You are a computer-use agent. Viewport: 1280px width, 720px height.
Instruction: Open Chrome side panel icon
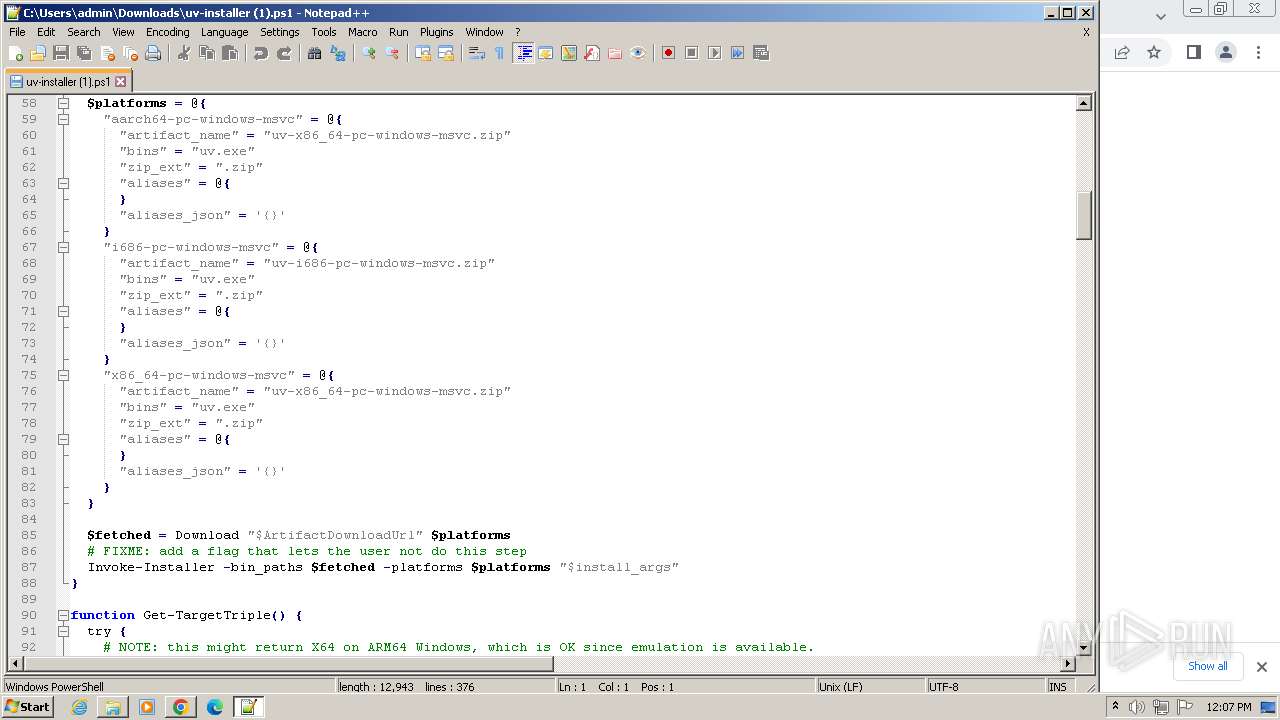(1193, 52)
